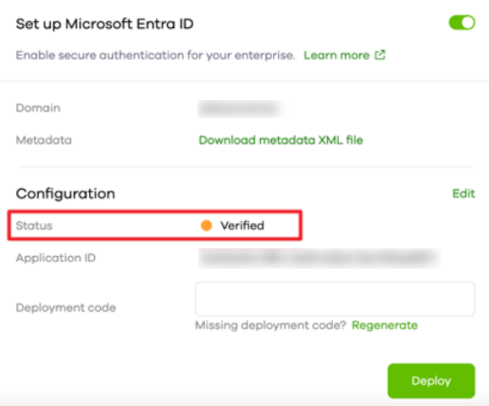Click the Set up Microsoft Entra ID heading
The height and width of the screenshot is (406, 489).
pos(105,24)
